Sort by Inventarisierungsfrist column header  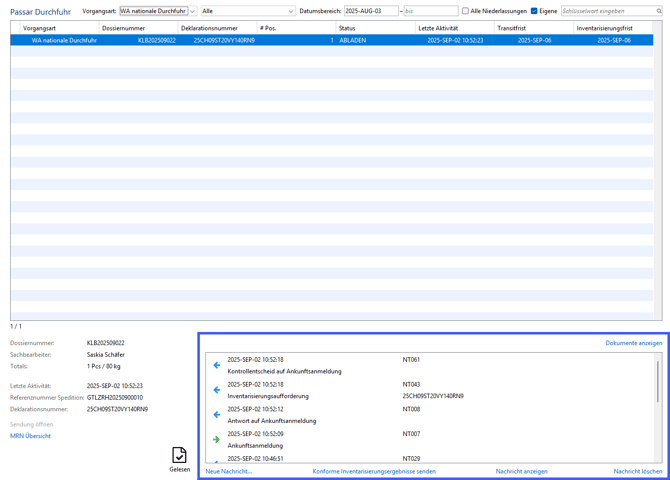[x=604, y=28]
